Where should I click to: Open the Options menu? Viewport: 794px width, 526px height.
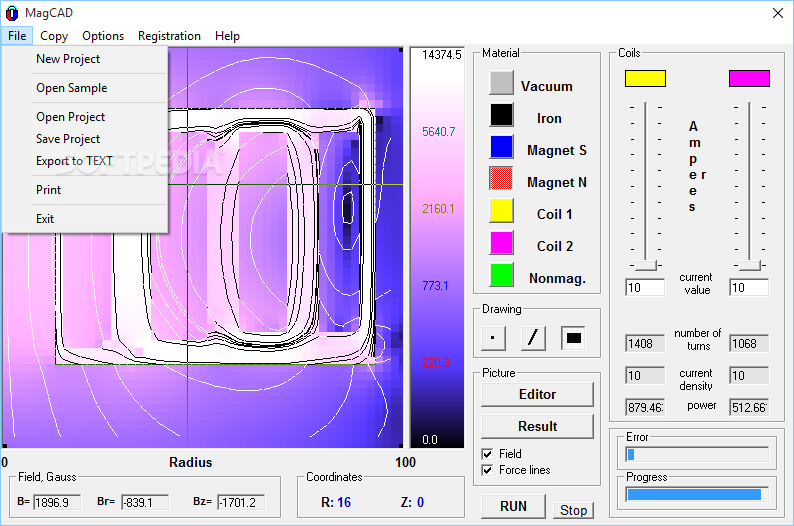[x=103, y=36]
